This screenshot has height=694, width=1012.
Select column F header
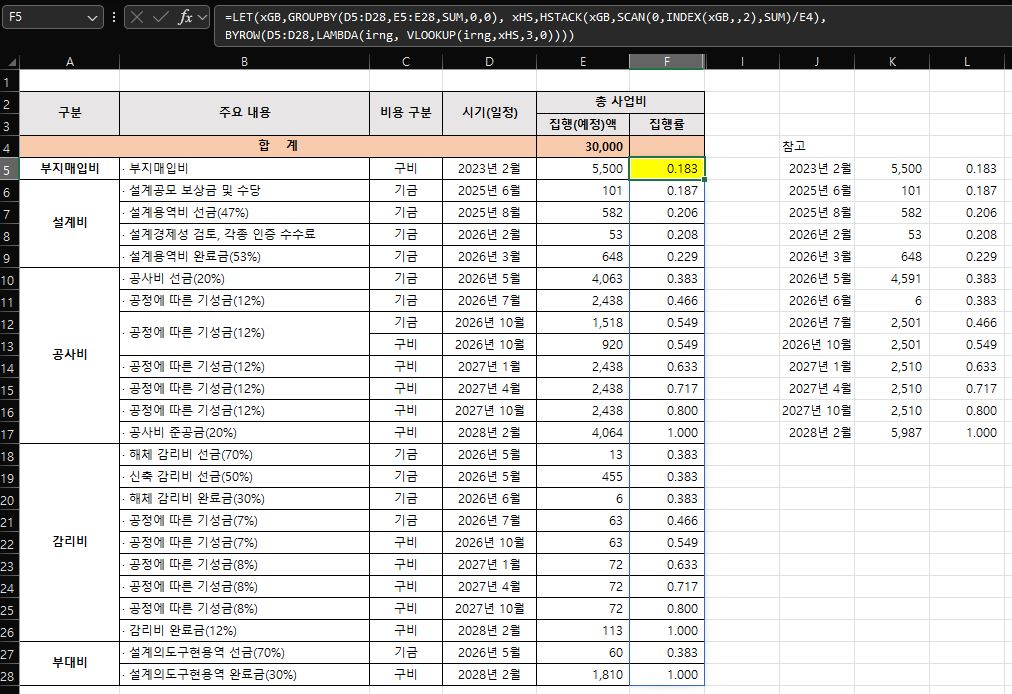point(666,62)
